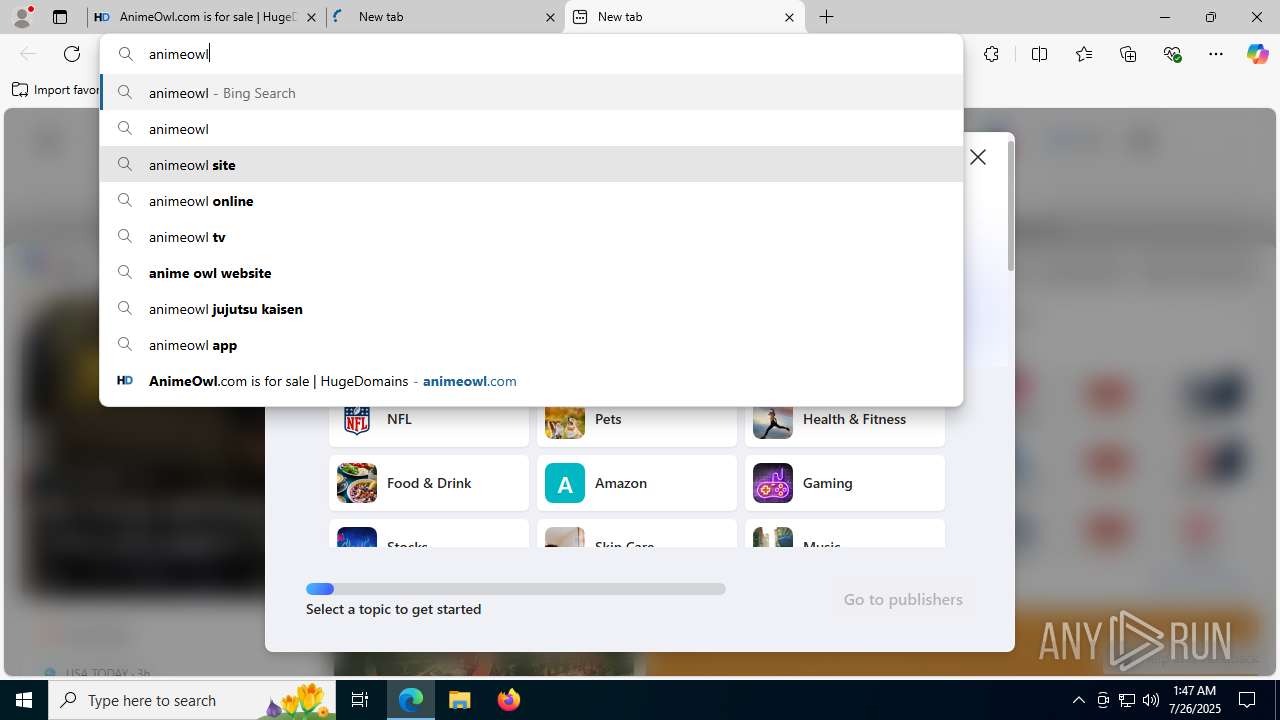Select the Gaming topic card
The image size is (1280, 720).
click(x=845, y=483)
